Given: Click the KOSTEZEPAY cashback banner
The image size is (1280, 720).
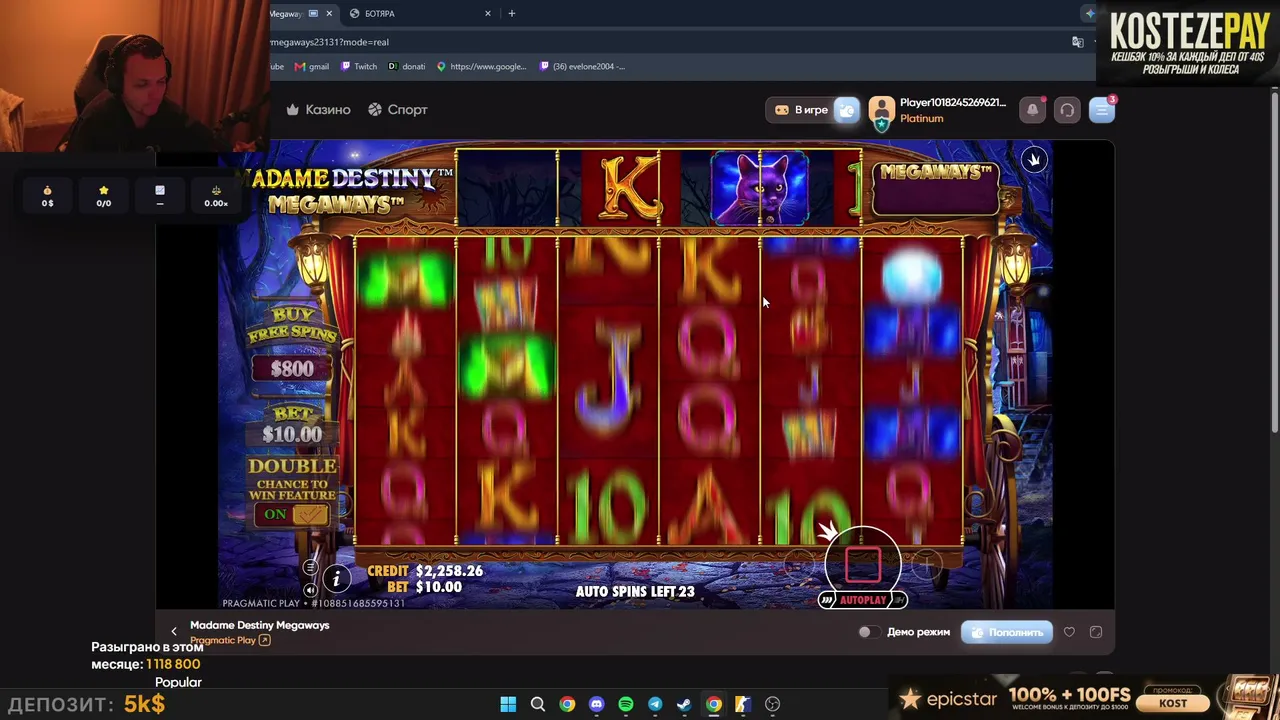Looking at the screenshot, I should pos(1188,43).
